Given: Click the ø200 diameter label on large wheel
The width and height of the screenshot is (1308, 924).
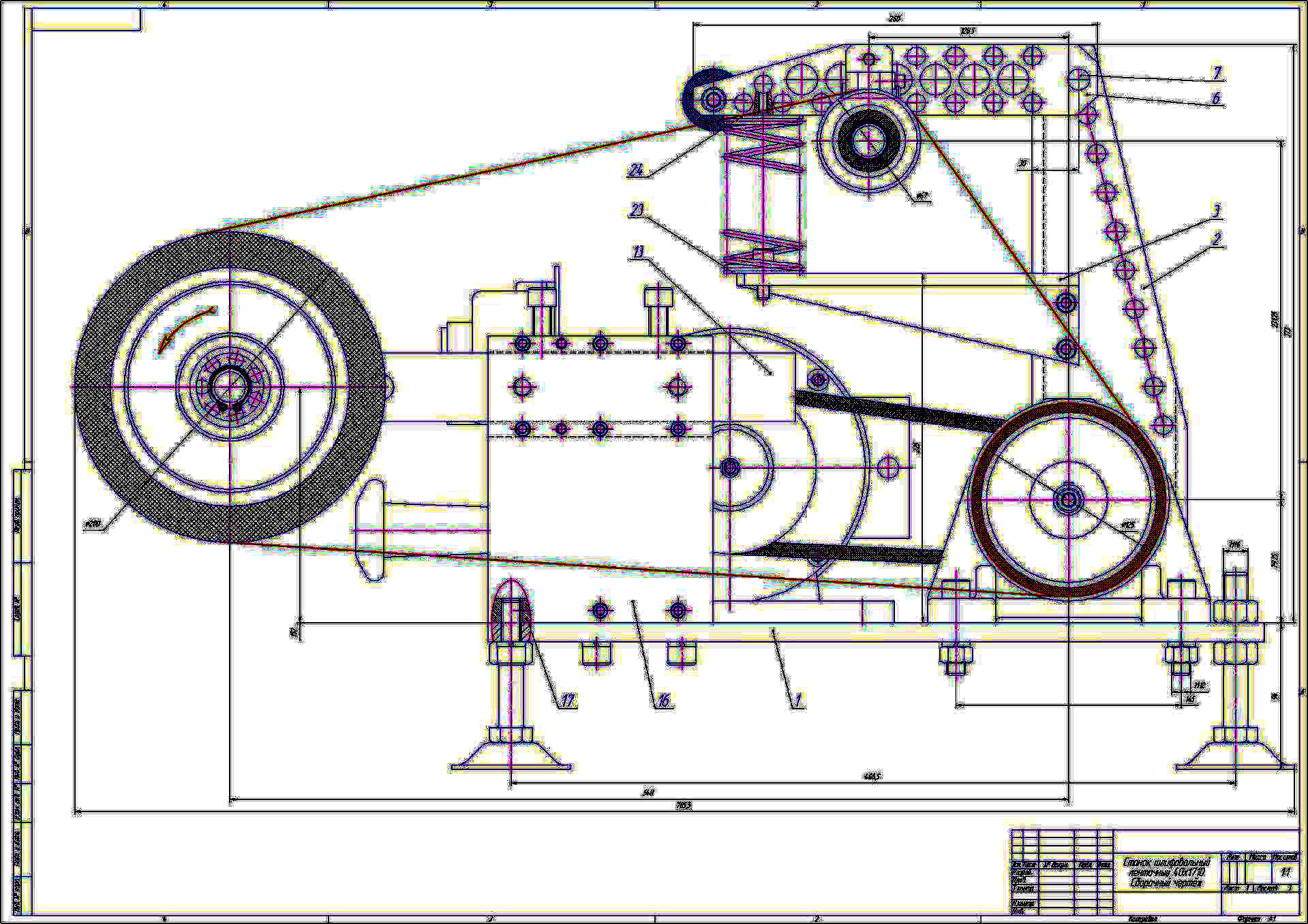Looking at the screenshot, I should click(x=92, y=524).
